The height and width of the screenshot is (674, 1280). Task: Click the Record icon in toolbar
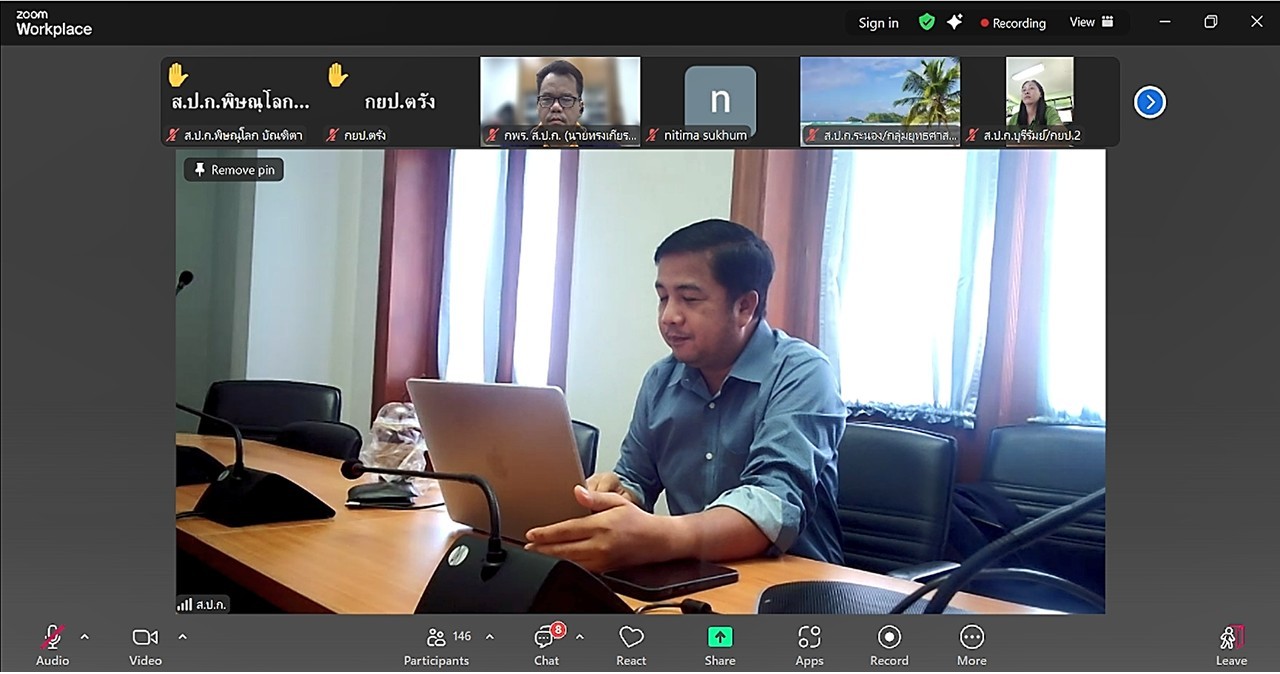tap(889, 638)
